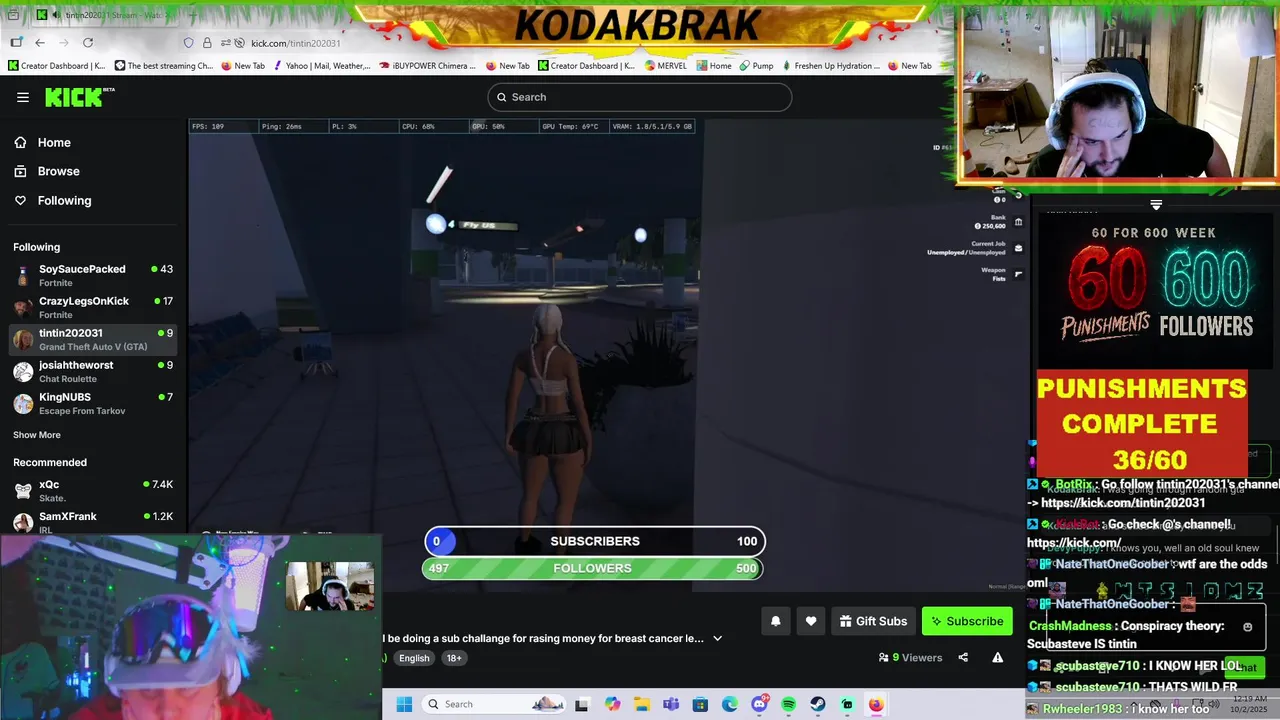The height and width of the screenshot is (720, 1280).
Task: Open xQc recommended channel
Action: coord(93,490)
